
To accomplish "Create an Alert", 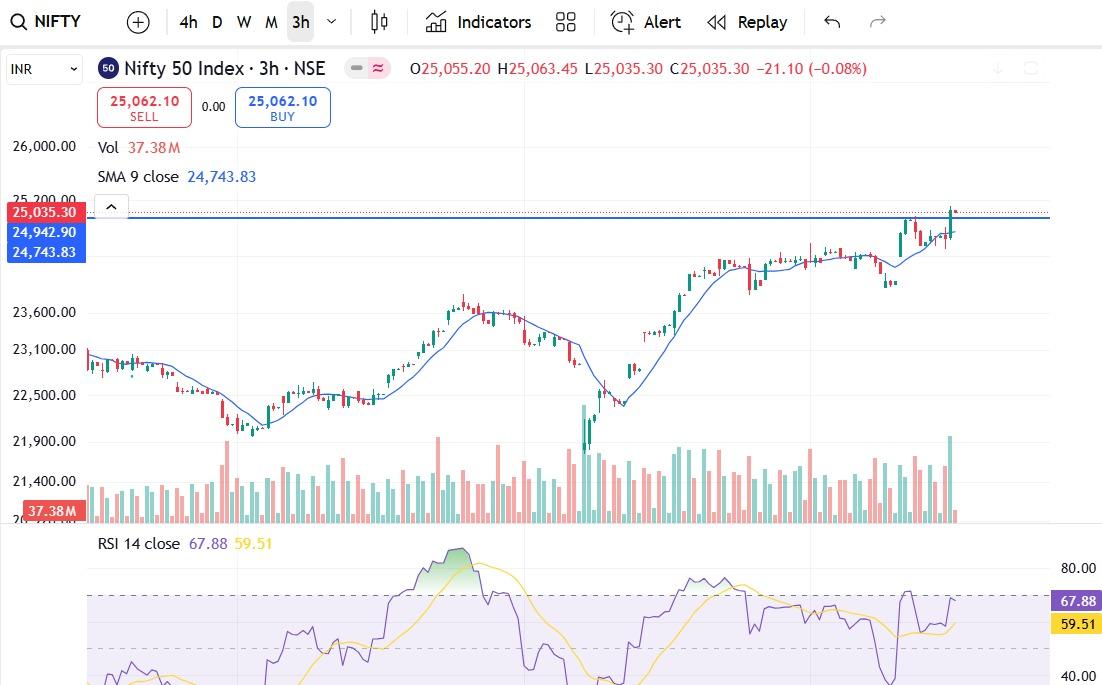I will pyautogui.click(x=646, y=22).
